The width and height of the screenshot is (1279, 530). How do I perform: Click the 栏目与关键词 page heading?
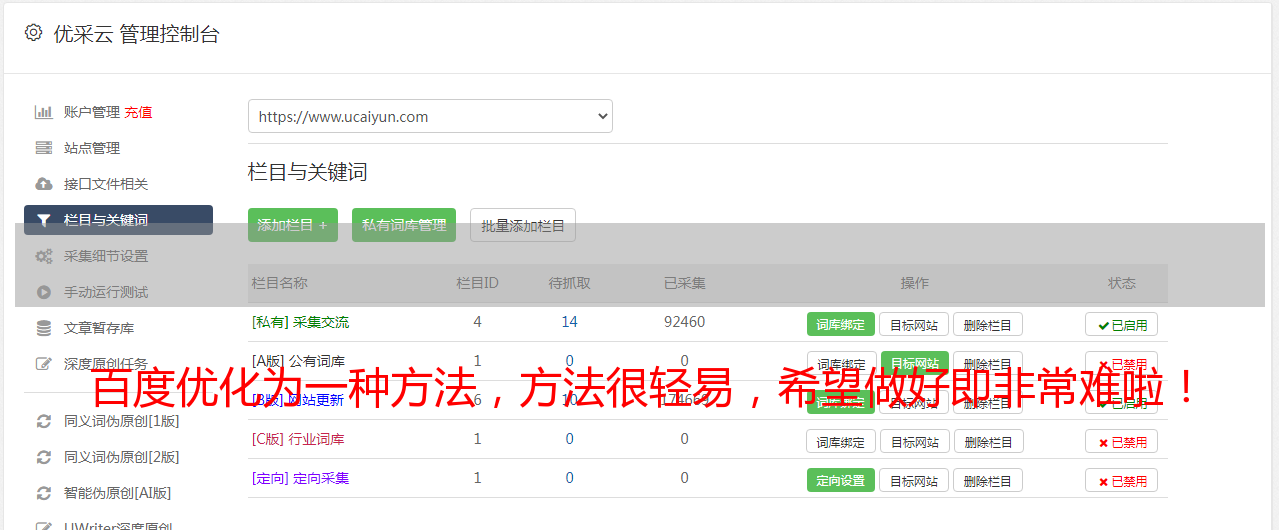tap(308, 172)
